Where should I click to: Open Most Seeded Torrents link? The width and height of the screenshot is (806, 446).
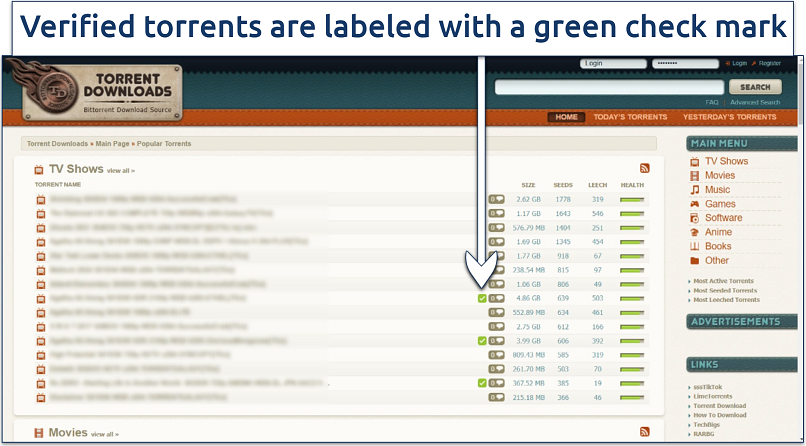pos(725,290)
